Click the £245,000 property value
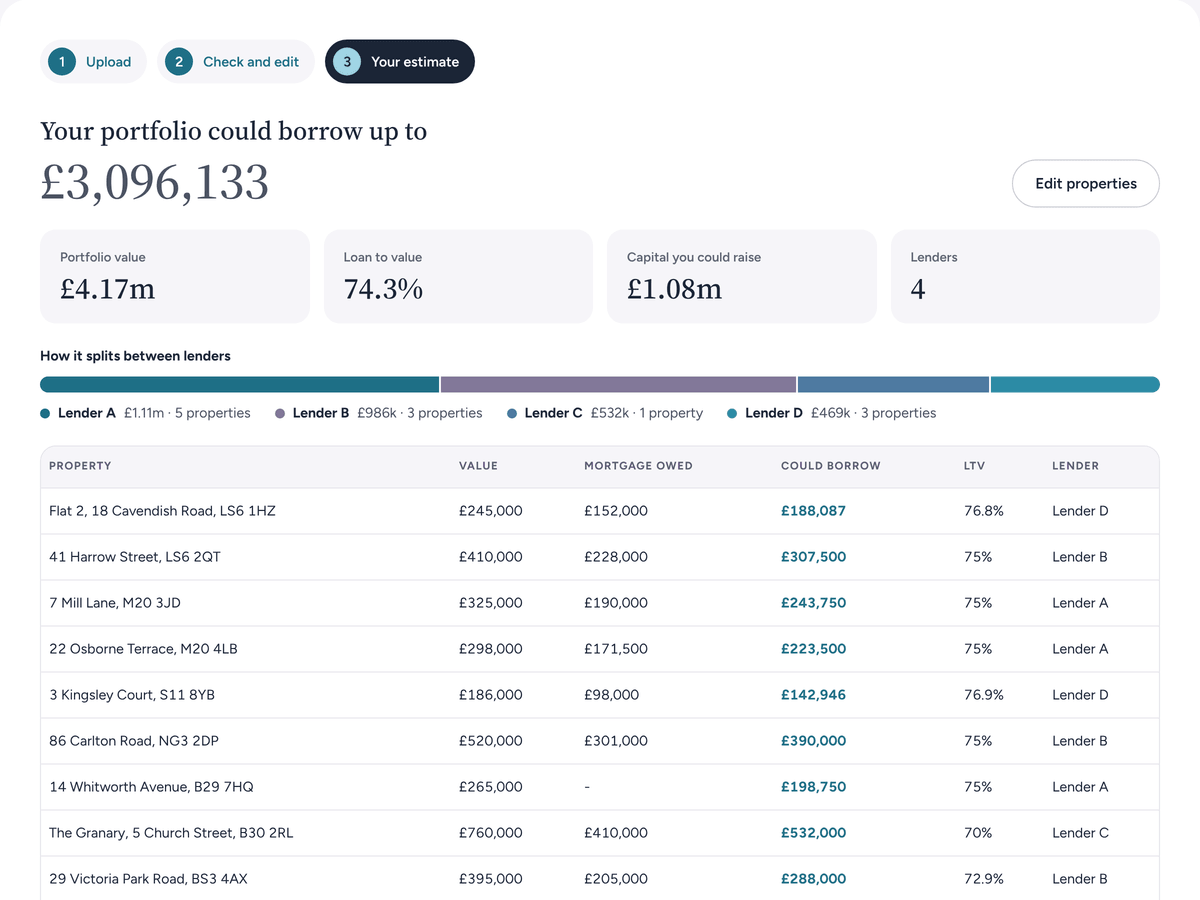Image resolution: width=1200 pixels, height=900 pixels. (x=491, y=511)
